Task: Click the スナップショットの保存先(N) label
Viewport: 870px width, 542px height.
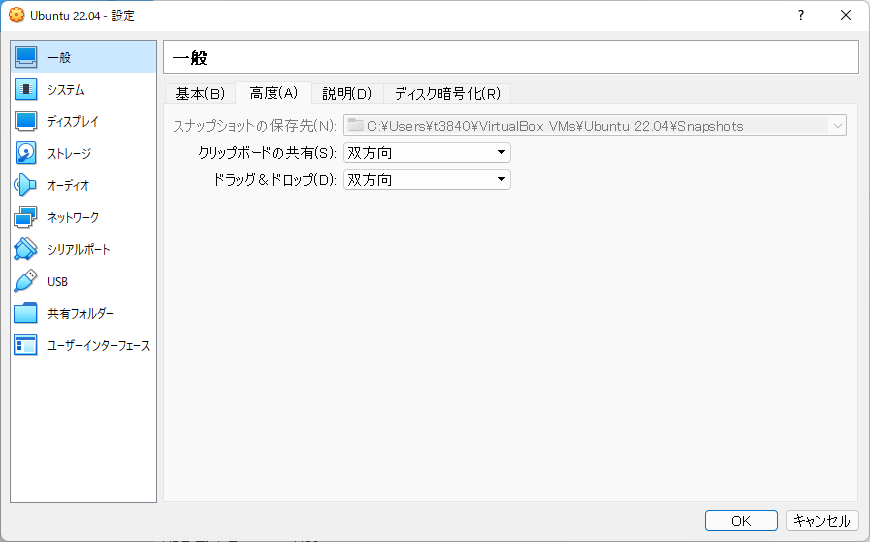Action: click(255, 126)
